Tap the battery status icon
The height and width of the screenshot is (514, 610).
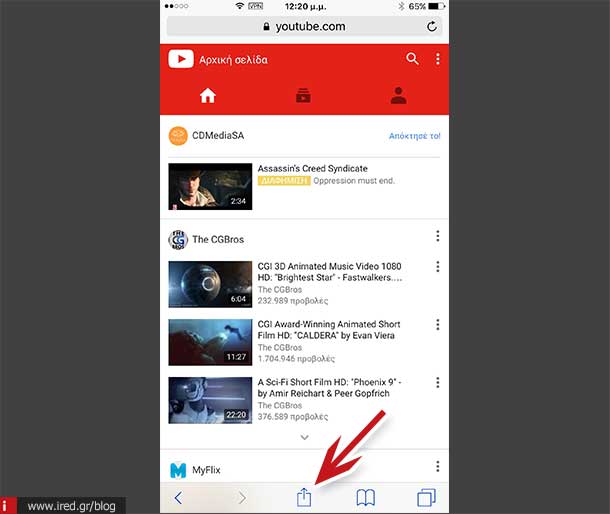tap(436, 6)
